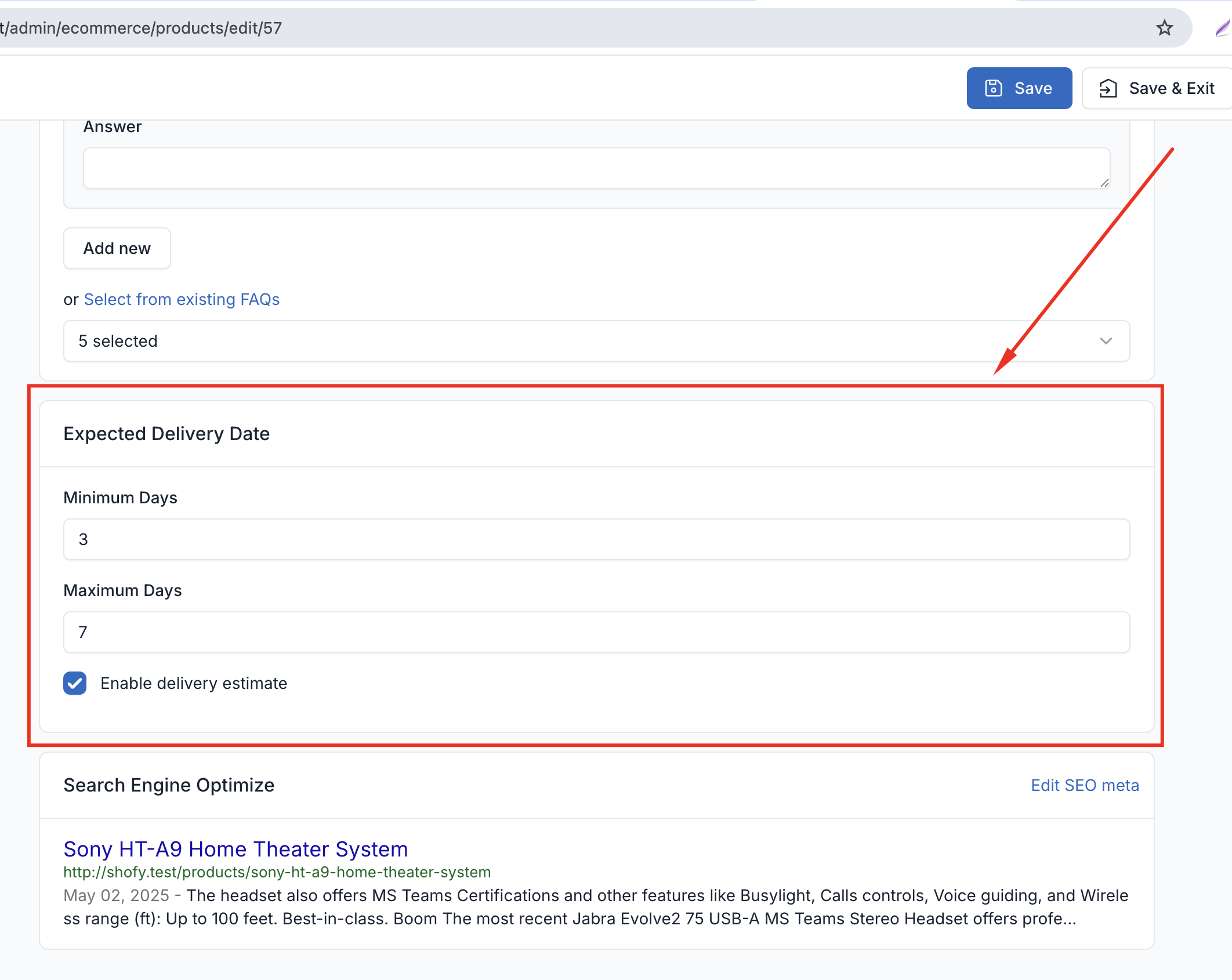Screen dimensions: 1232x980
Task: Open 'Select from existing FAQs' link
Action: point(182,299)
